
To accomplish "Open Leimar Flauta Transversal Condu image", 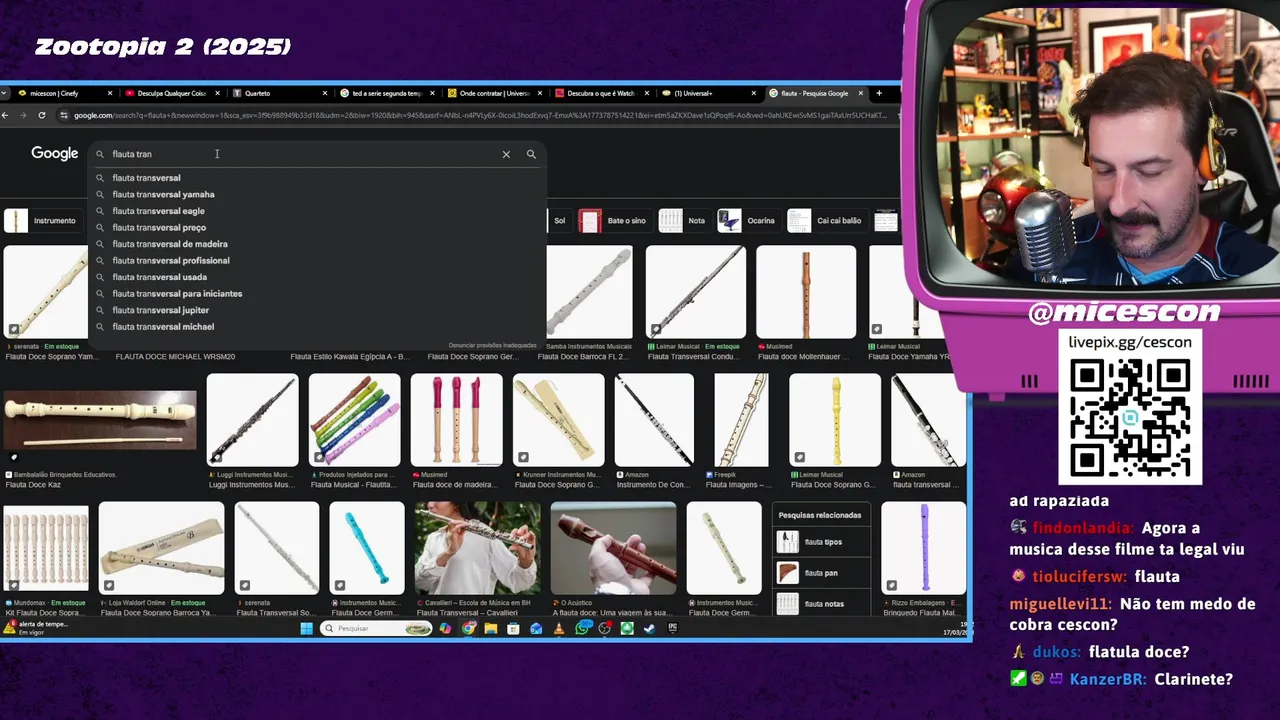I will [x=695, y=292].
